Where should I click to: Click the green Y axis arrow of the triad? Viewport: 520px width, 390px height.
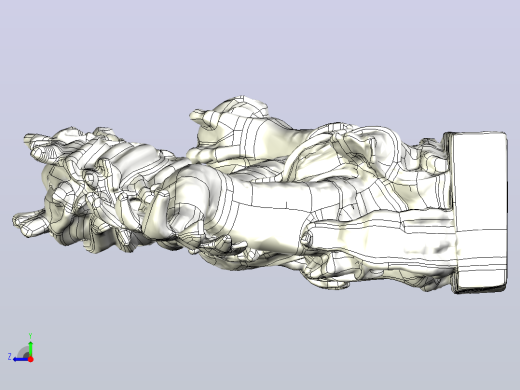pyautogui.click(x=30, y=348)
